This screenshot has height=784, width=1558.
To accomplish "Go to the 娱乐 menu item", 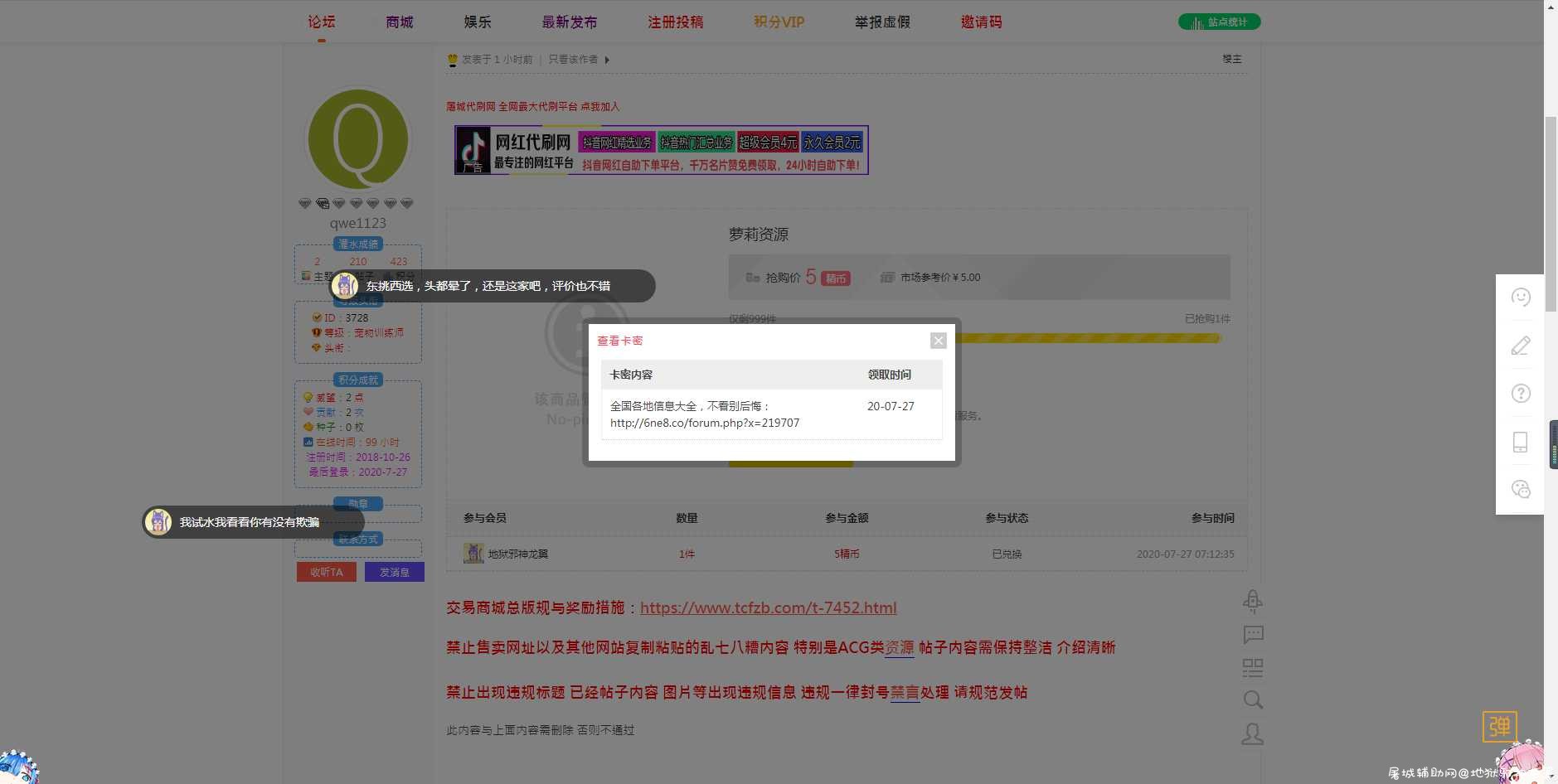I will pyautogui.click(x=477, y=22).
